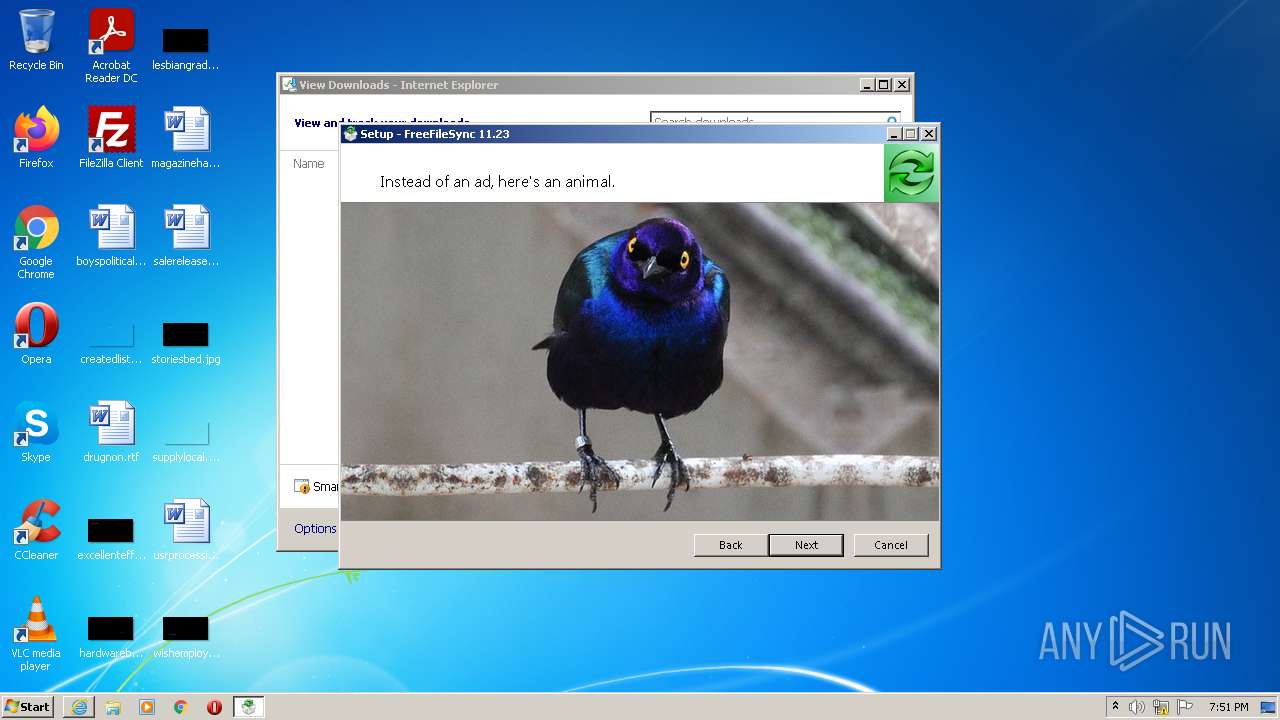Select salerelease... Word document
This screenshot has width=1280, height=720.
[186, 236]
